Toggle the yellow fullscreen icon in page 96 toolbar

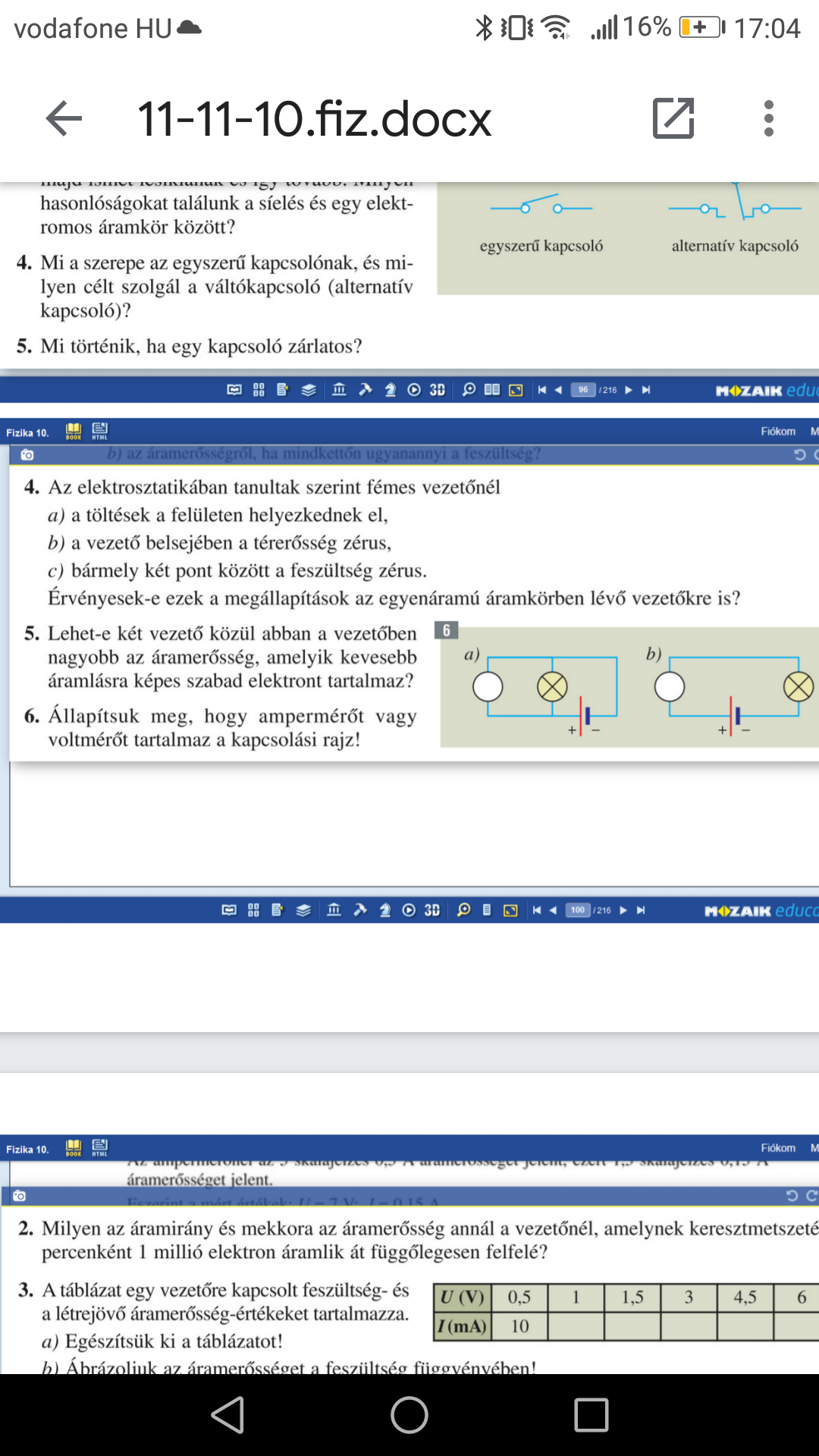point(516,390)
